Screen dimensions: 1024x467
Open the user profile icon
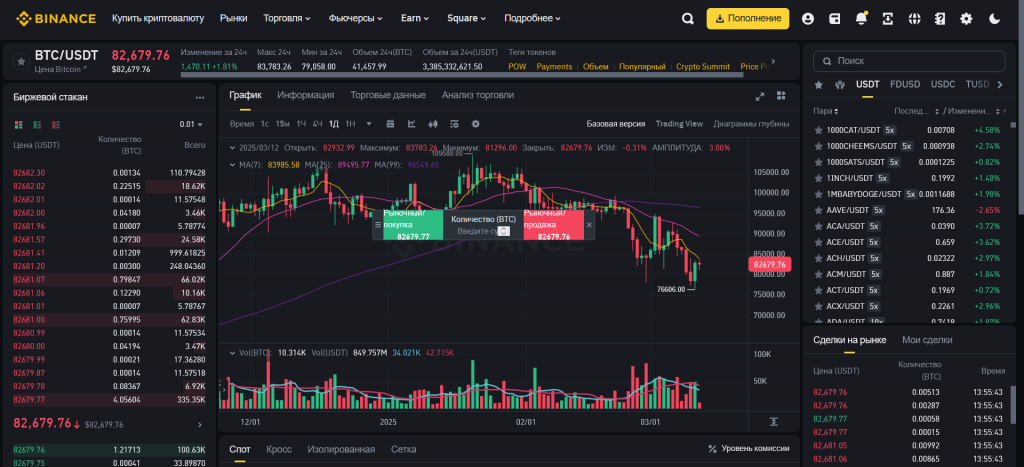(808, 19)
